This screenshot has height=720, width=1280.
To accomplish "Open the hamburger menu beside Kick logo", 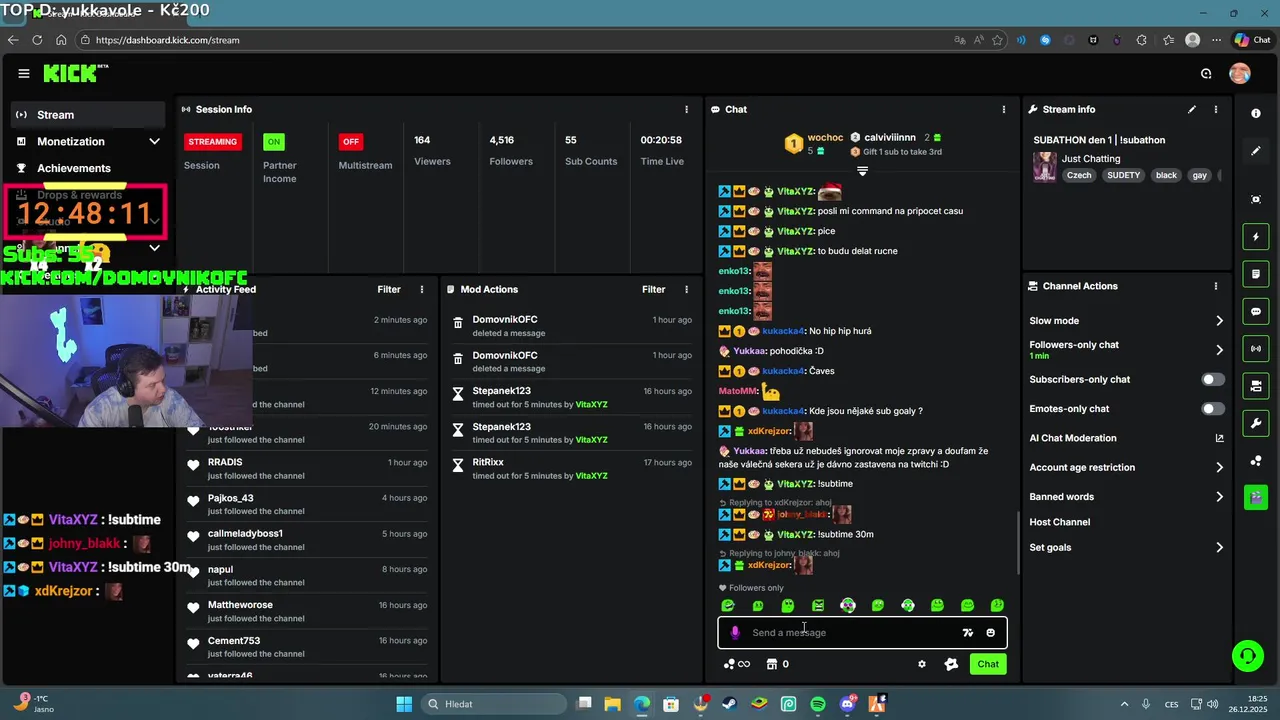I will coord(24,73).
